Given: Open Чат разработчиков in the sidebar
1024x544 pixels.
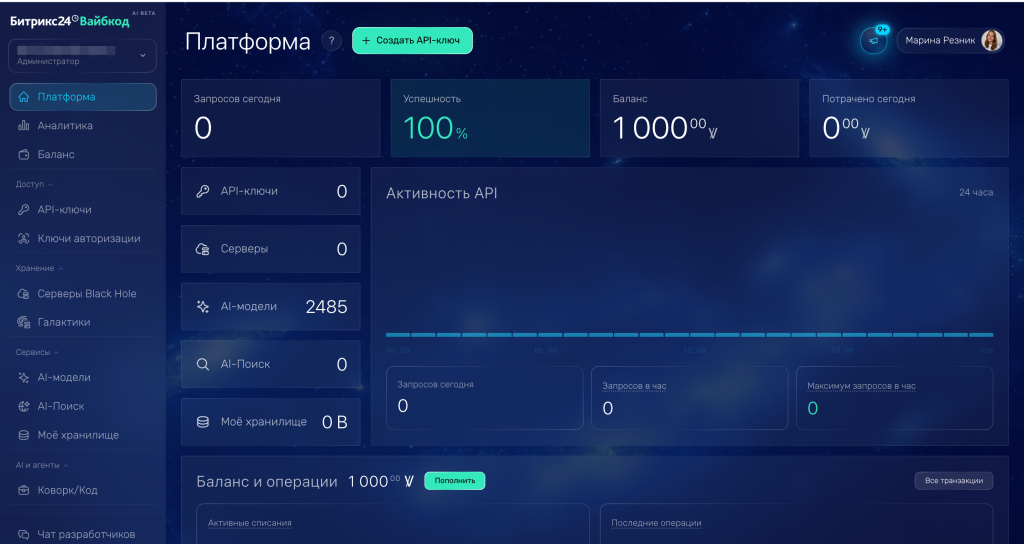Looking at the screenshot, I should [x=83, y=534].
